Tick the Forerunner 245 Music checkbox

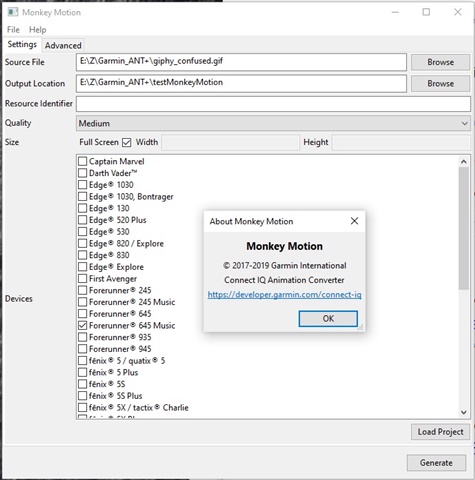click(x=82, y=302)
